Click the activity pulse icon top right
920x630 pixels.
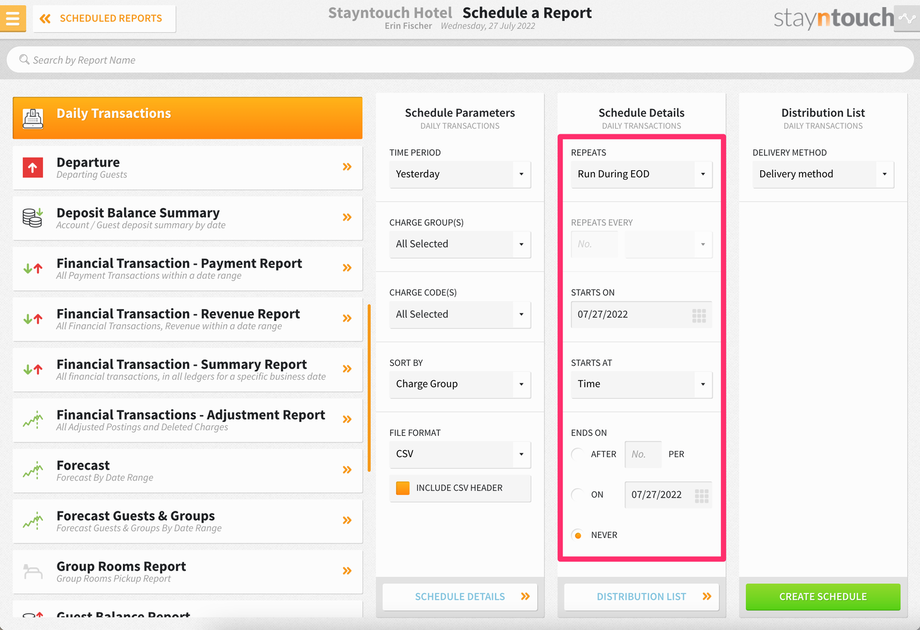[907, 18]
